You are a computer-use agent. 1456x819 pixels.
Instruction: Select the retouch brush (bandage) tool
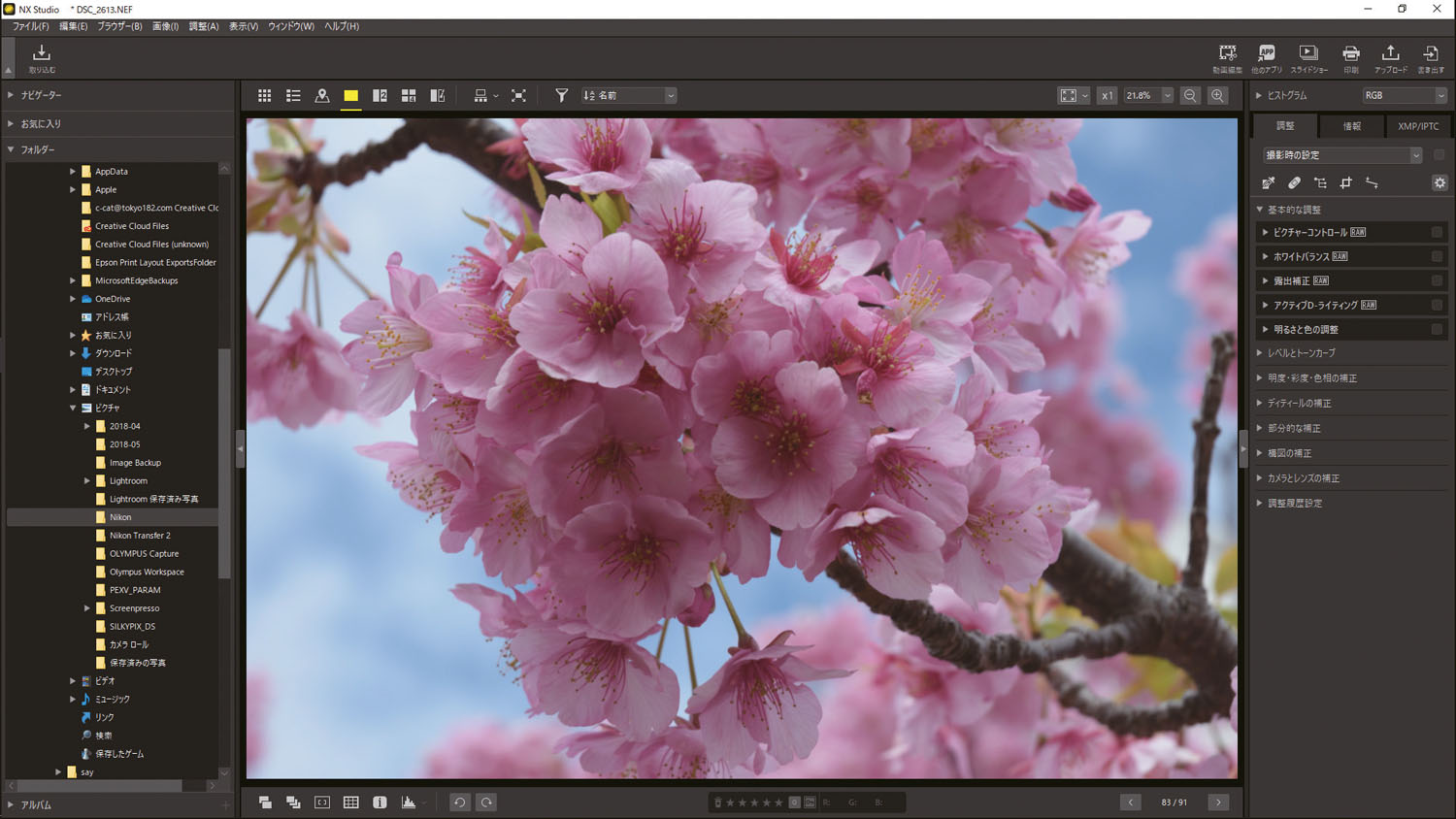point(1294,182)
